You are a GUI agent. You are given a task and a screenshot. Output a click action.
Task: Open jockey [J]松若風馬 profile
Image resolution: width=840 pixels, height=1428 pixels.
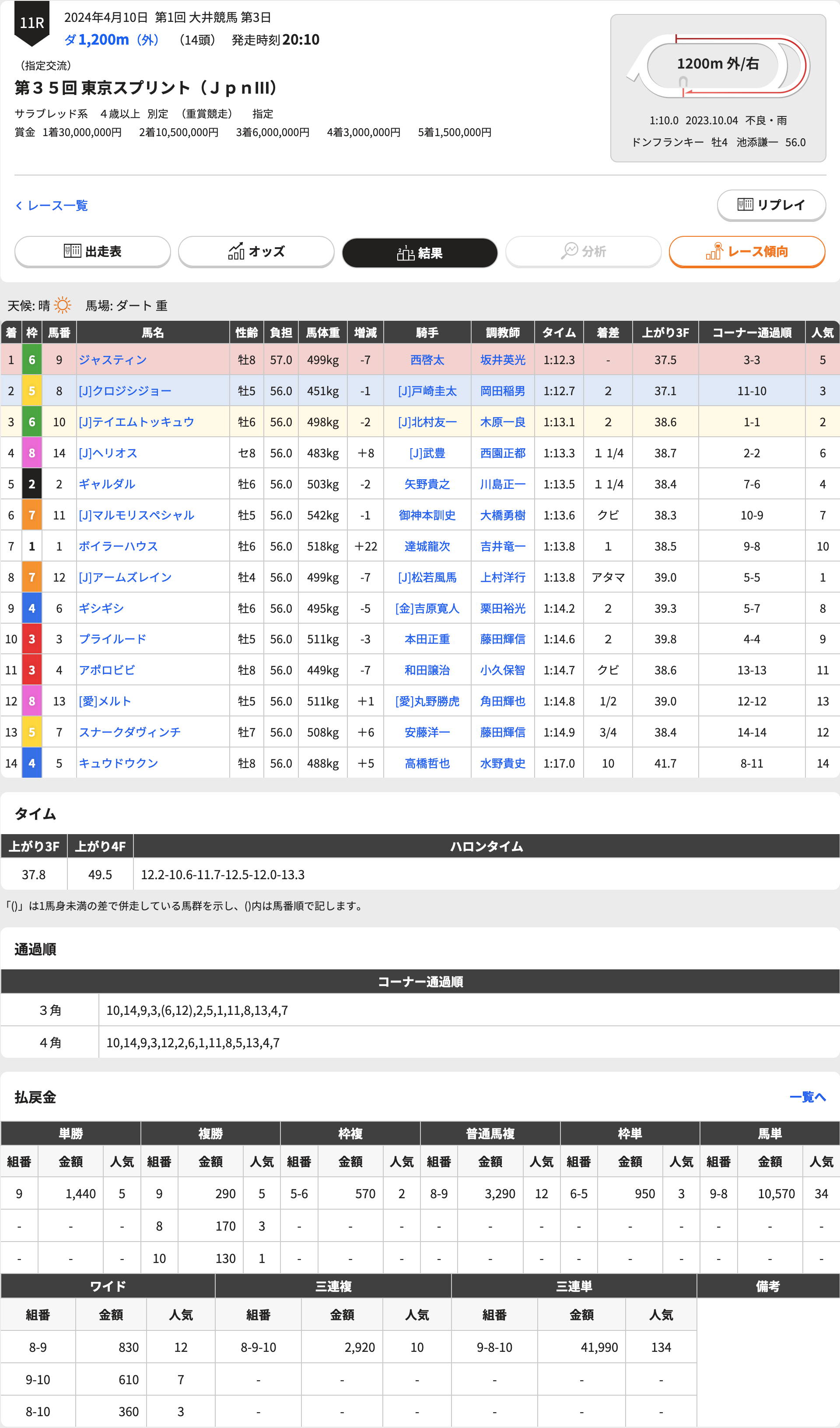tap(427, 577)
